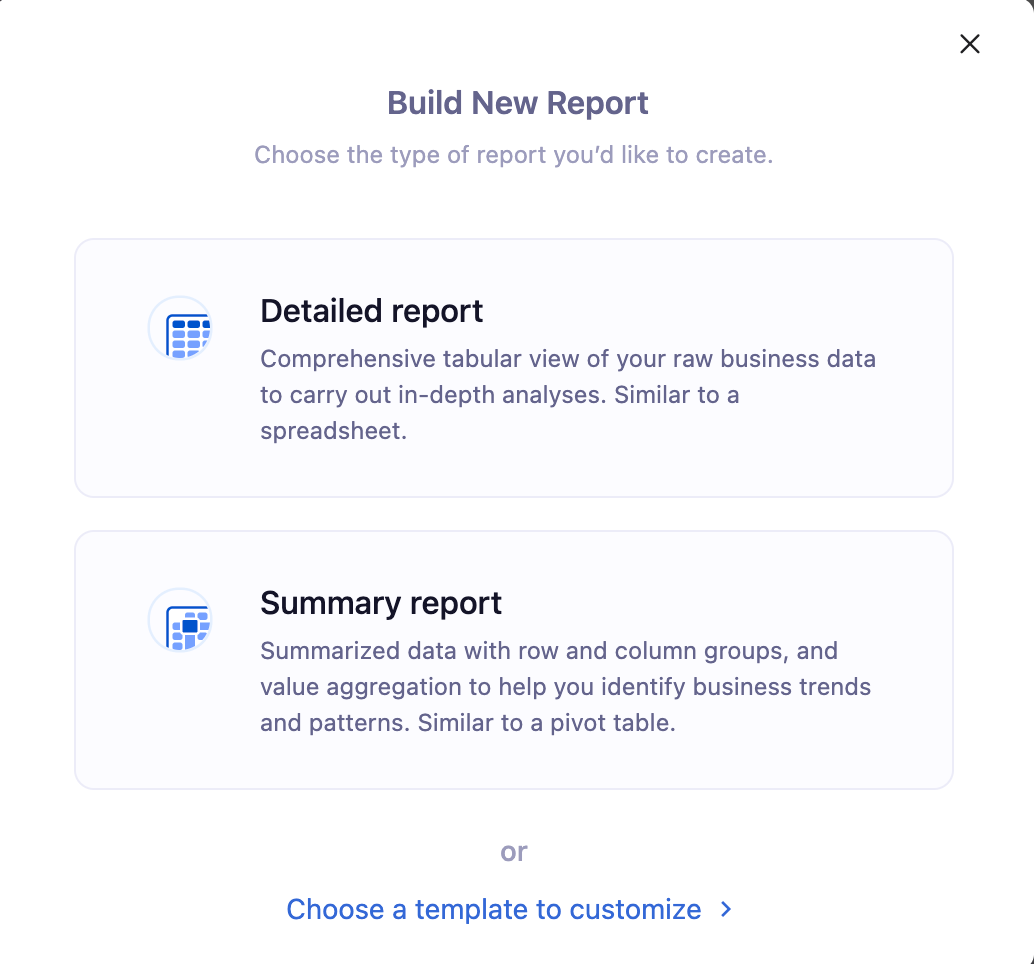Screen dimensions: 1034x964
Task: Click the 'Build New Report' dialog title
Action: (517, 103)
